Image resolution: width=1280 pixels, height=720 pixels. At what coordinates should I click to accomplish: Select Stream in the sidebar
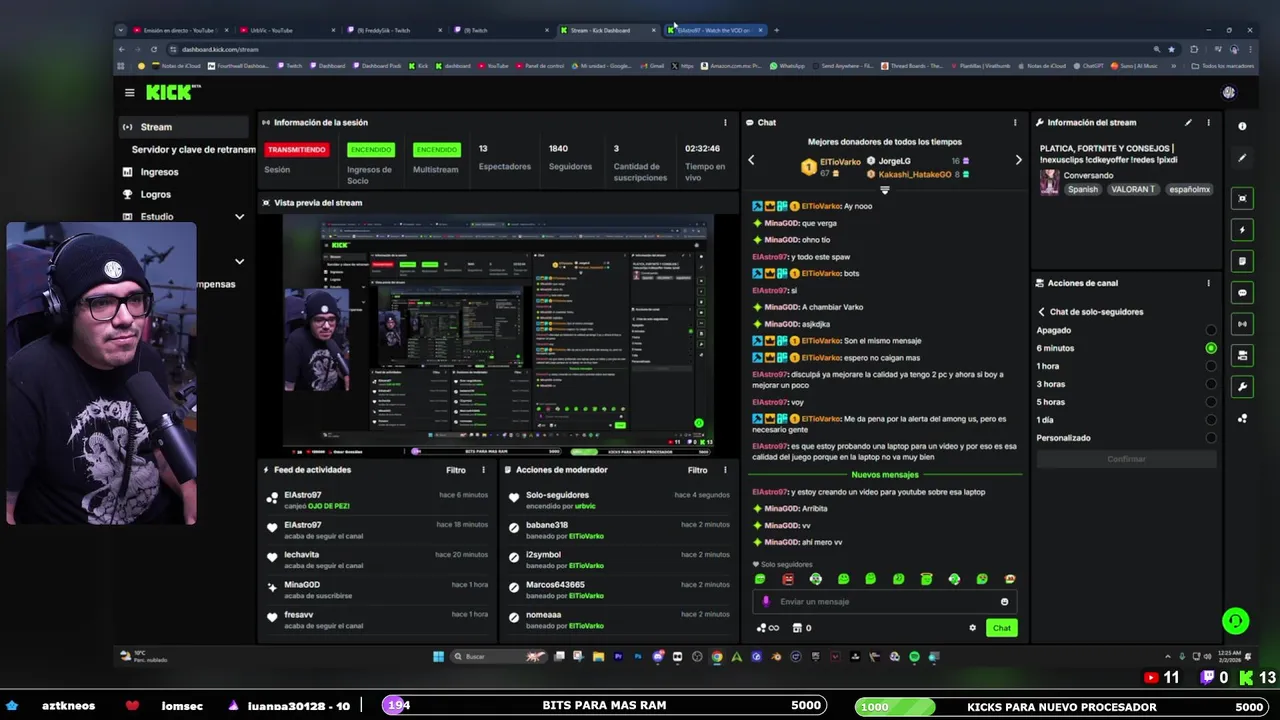[x=182, y=127]
